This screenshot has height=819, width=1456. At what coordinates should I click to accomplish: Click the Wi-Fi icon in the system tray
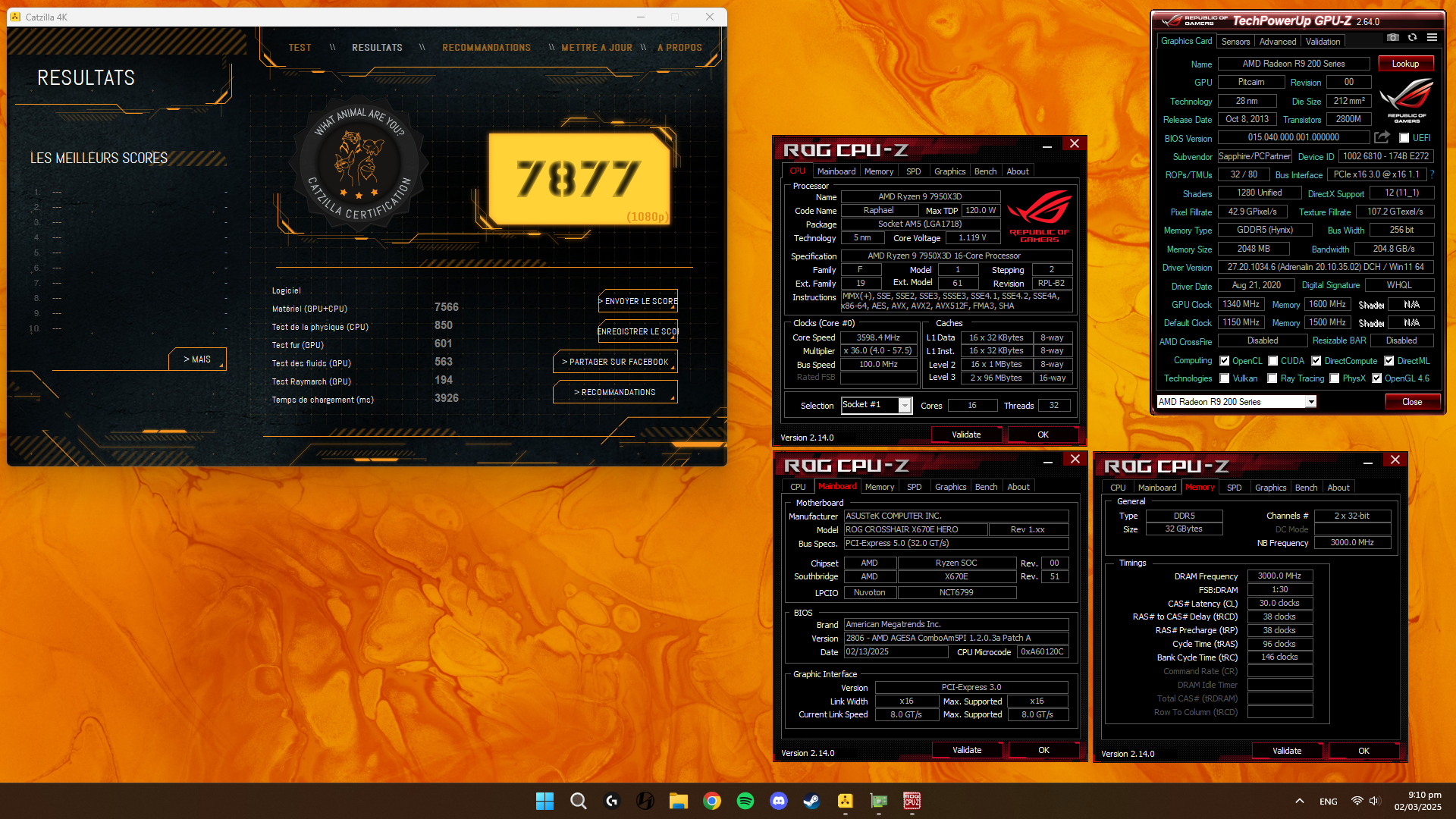(1357, 801)
